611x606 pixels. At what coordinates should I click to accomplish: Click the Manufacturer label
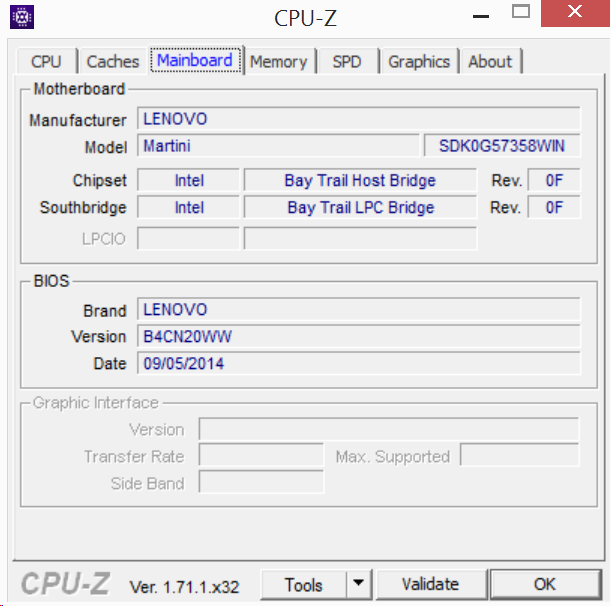click(78, 120)
